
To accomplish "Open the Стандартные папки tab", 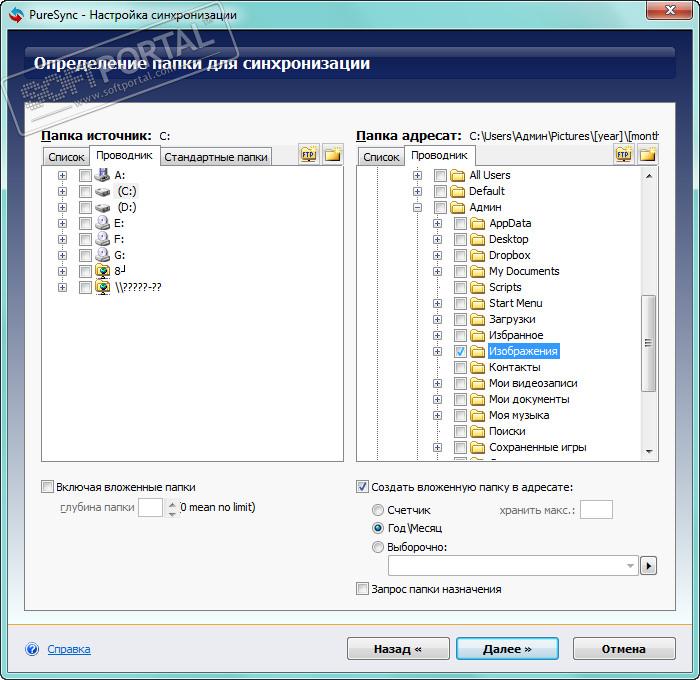I will pyautogui.click(x=216, y=157).
